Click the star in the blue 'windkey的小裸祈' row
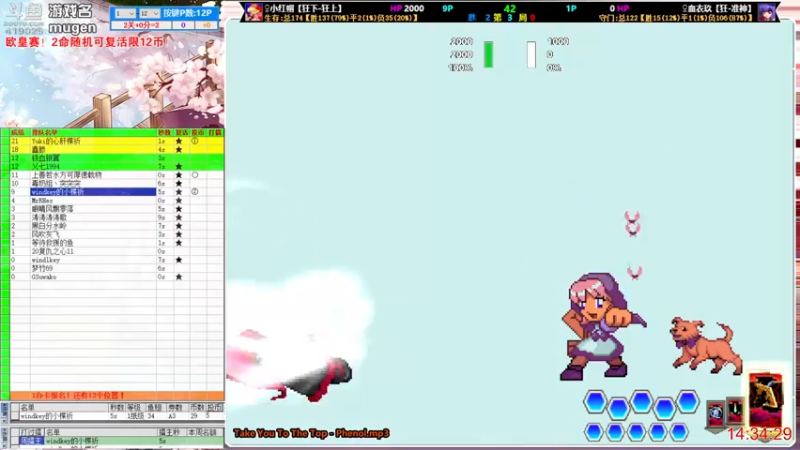800x450 pixels. [179, 192]
